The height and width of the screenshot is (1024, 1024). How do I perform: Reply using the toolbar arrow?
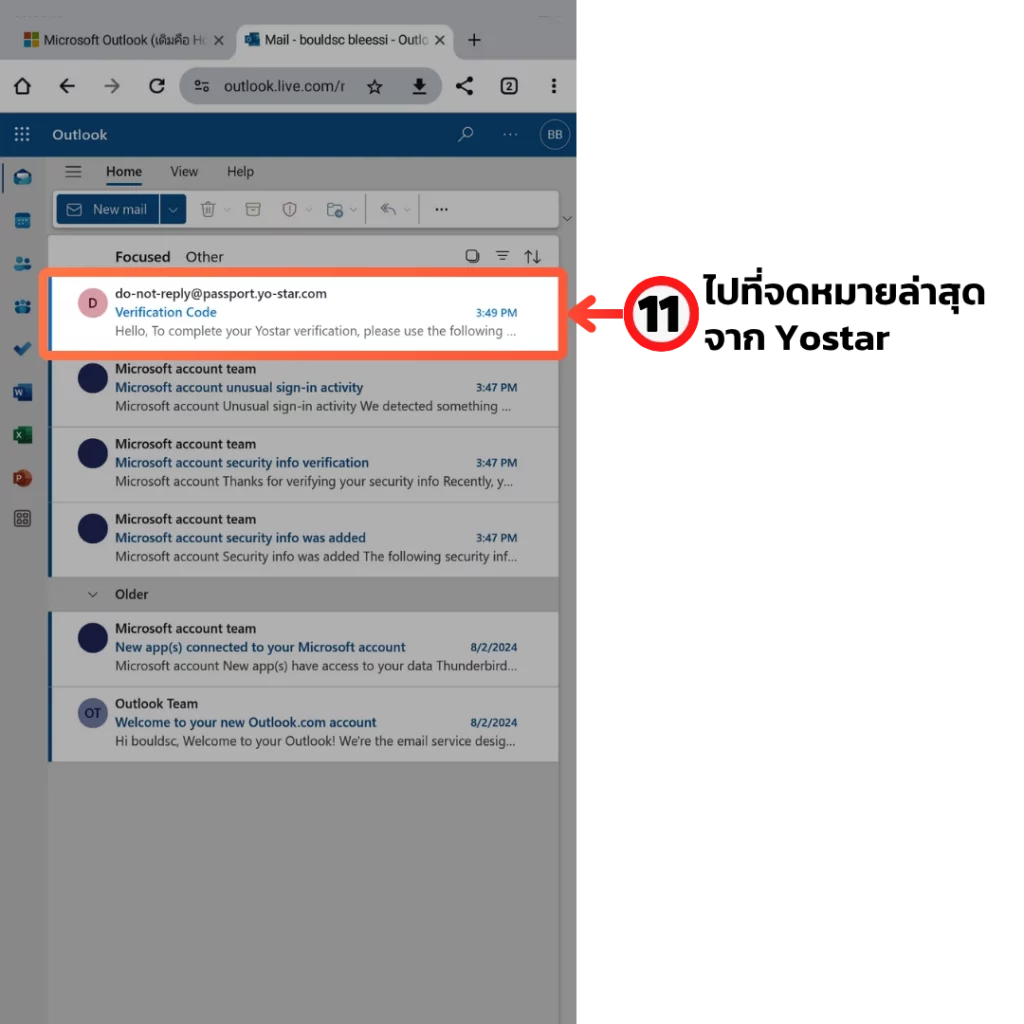(388, 210)
